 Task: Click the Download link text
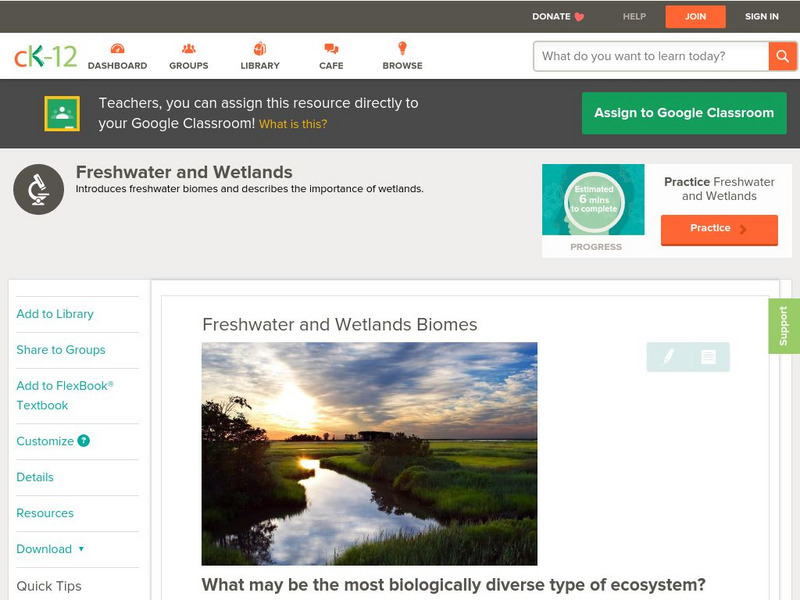coord(44,549)
